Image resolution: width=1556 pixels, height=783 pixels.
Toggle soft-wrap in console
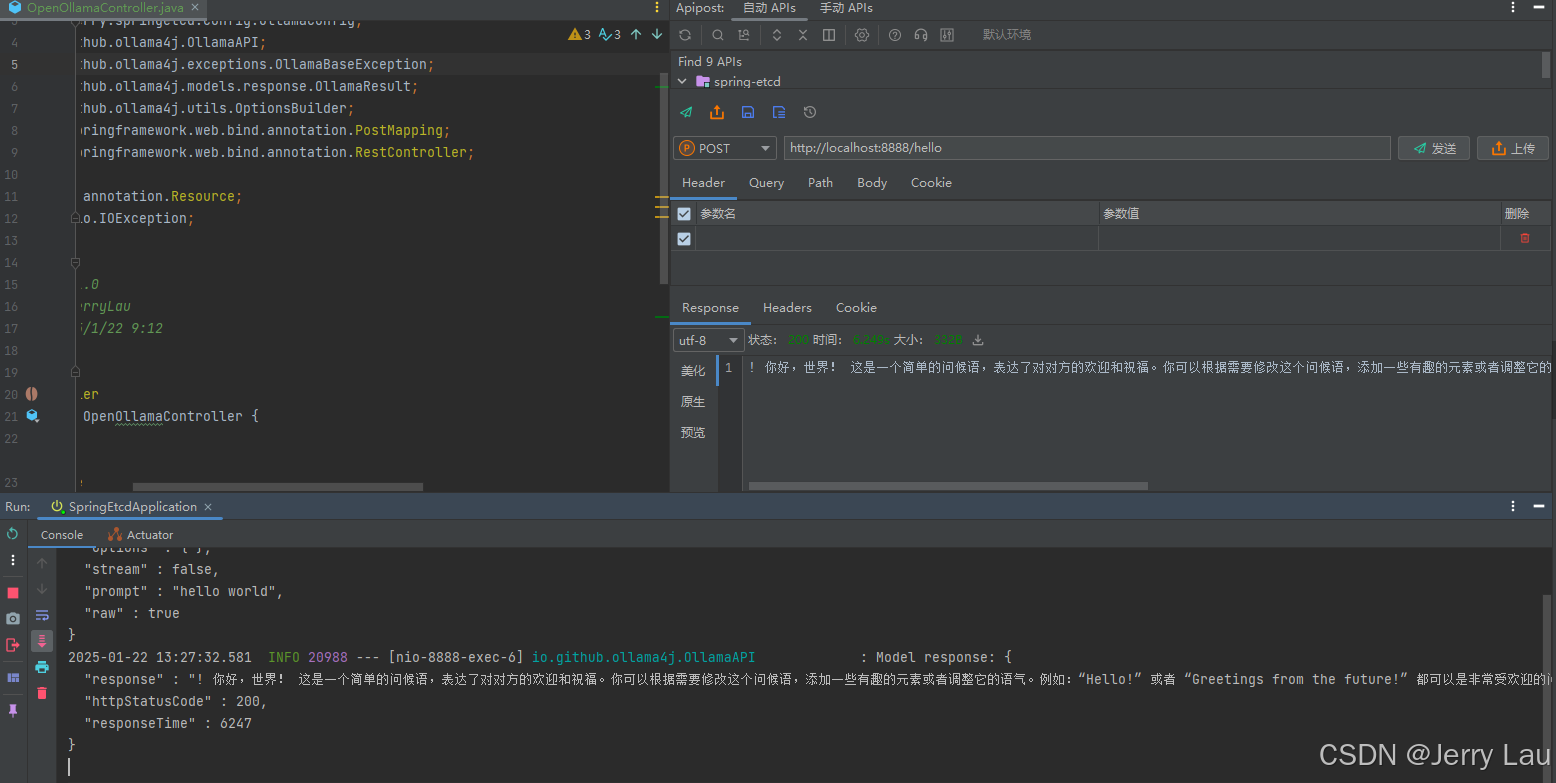click(42, 615)
